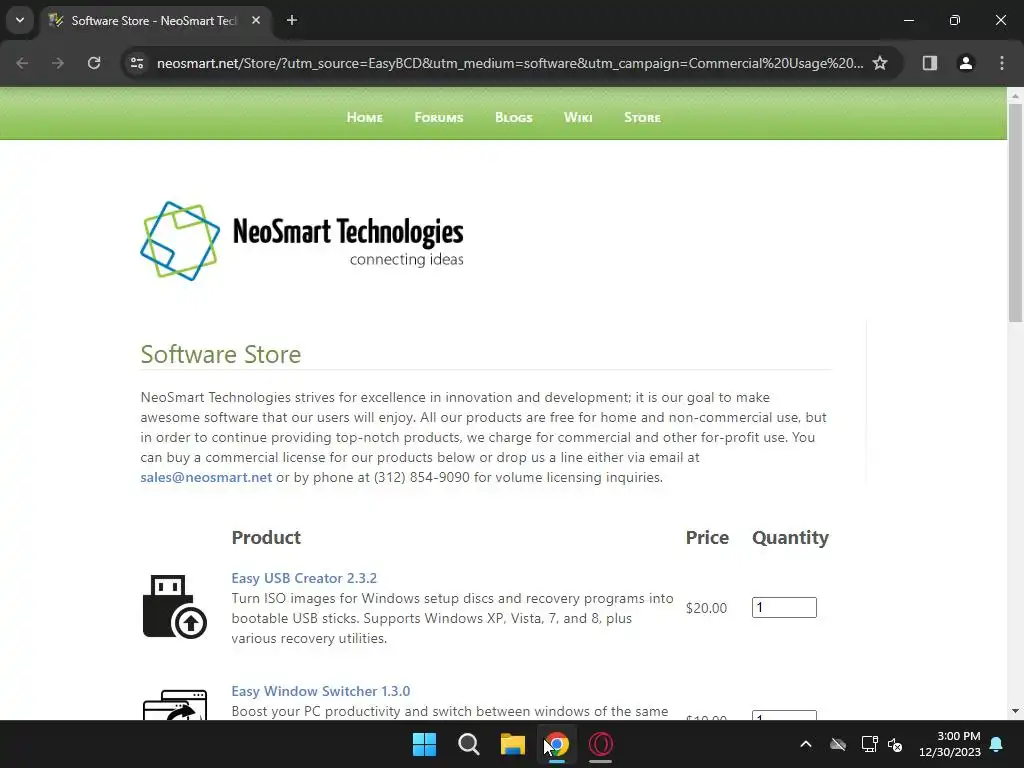Click Easy USB Creator quantity field
The image size is (1024, 768).
784,607
